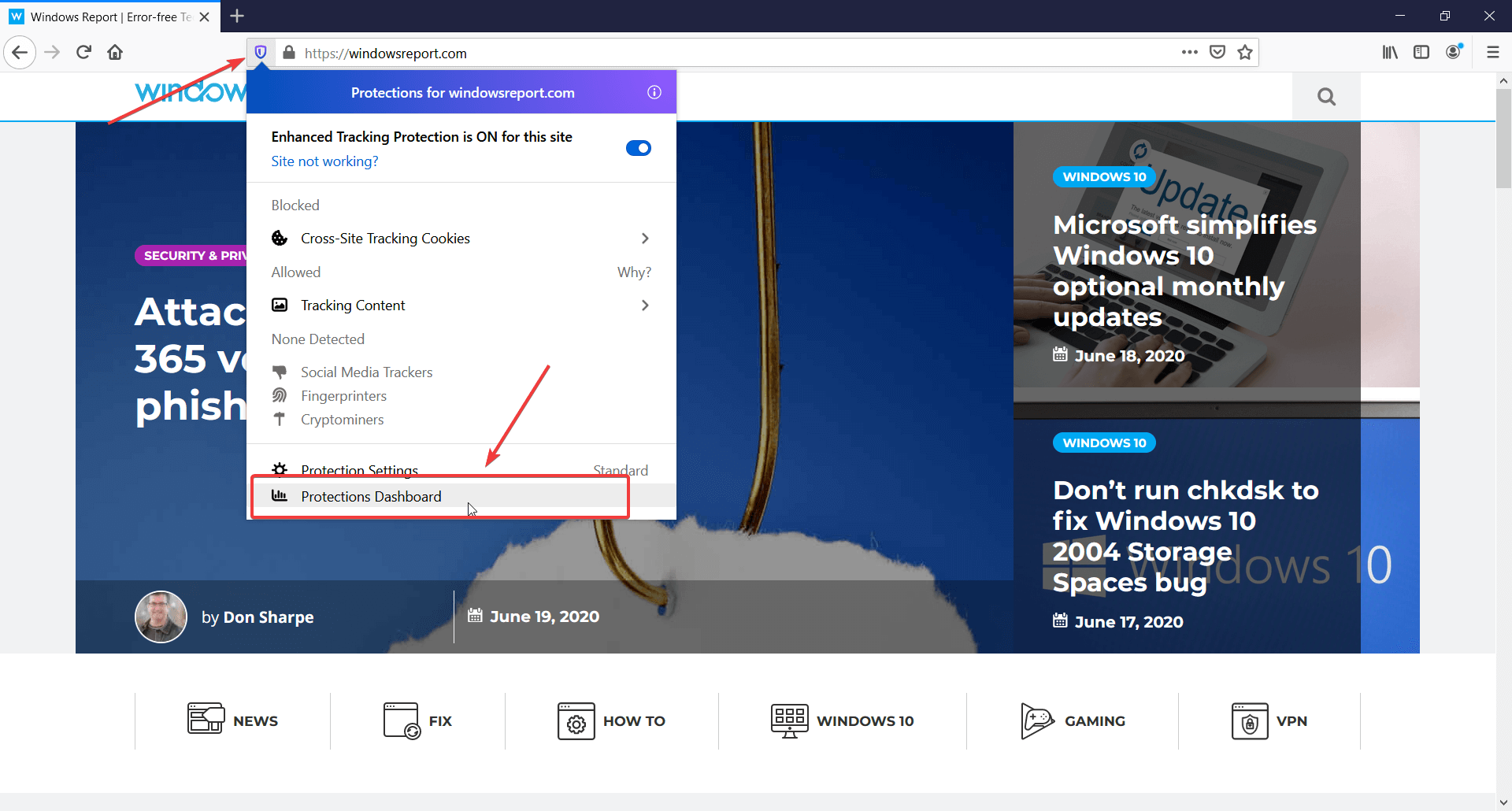This screenshot has height=811, width=1512.
Task: Click the NEWS category icon
Action: (206, 719)
